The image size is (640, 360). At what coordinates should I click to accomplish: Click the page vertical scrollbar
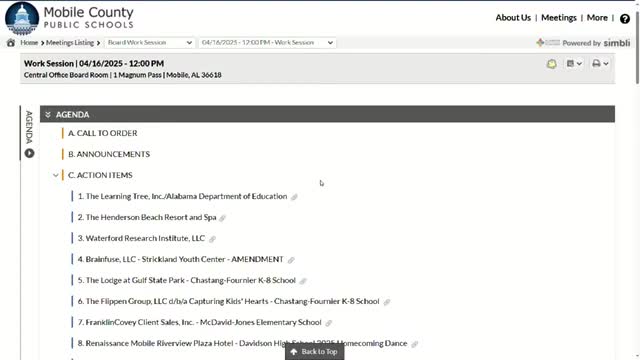click(x=637, y=180)
